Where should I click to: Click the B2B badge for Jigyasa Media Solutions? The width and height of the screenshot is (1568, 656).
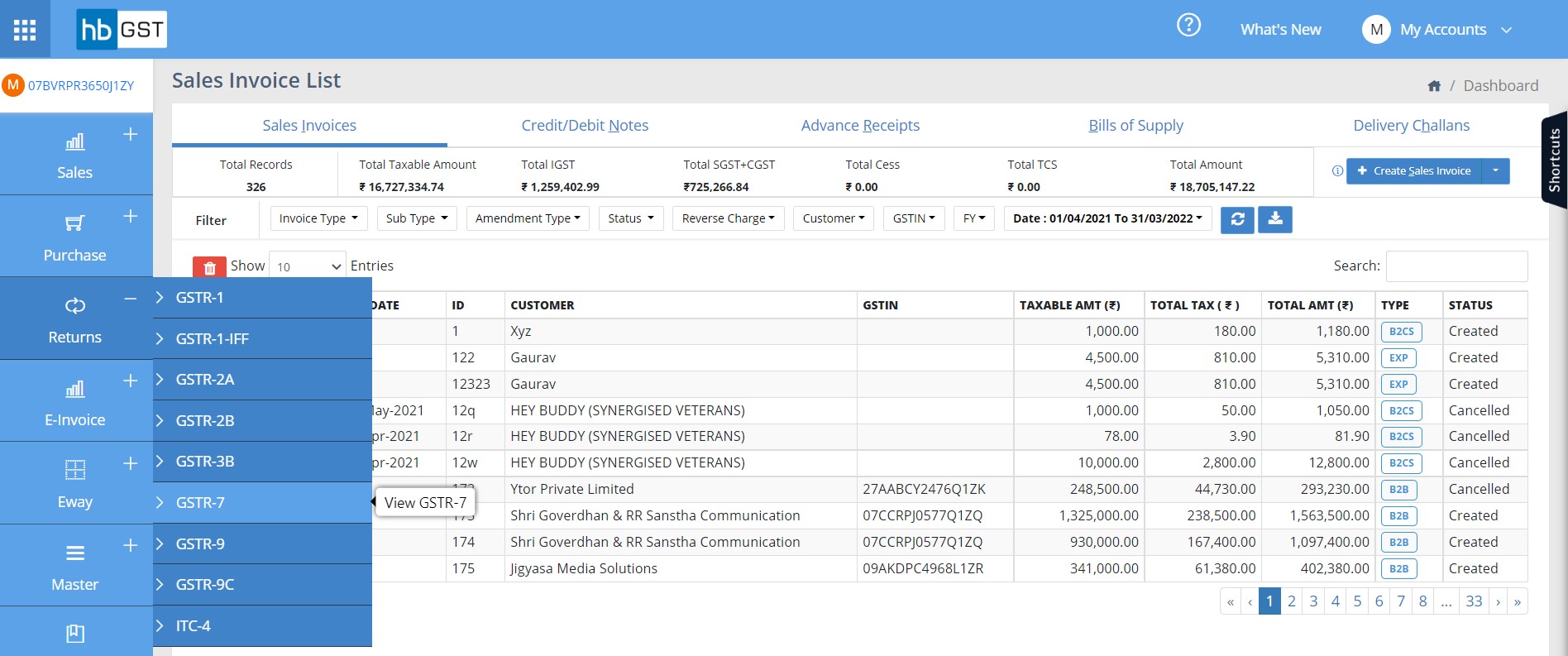(x=1399, y=569)
